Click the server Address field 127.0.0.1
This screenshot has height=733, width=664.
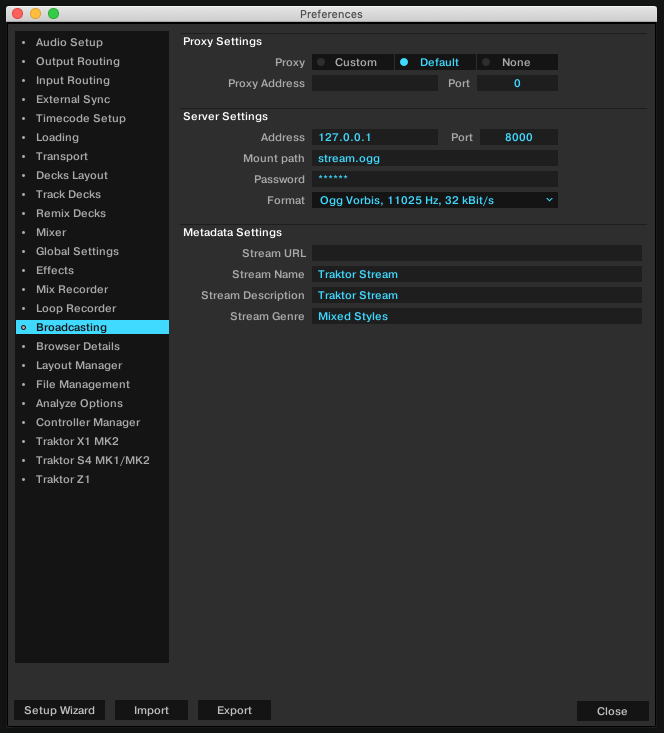(x=375, y=137)
